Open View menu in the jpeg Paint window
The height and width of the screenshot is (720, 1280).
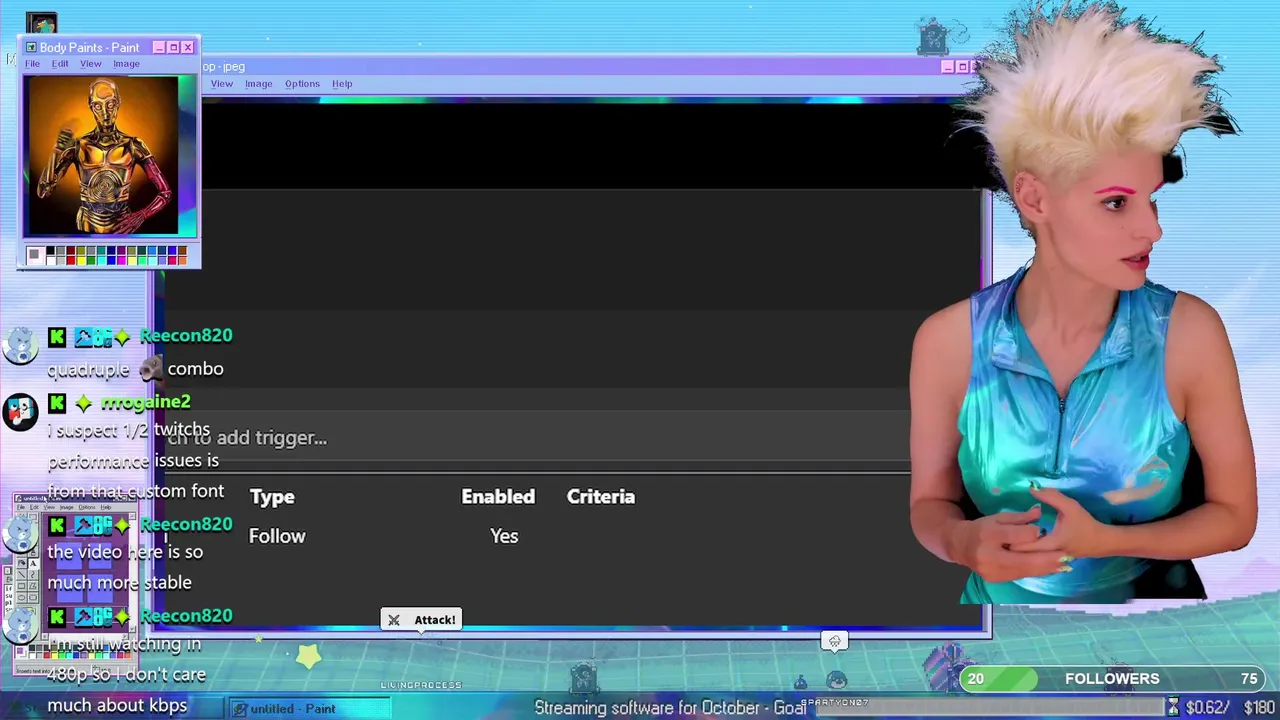[221, 84]
